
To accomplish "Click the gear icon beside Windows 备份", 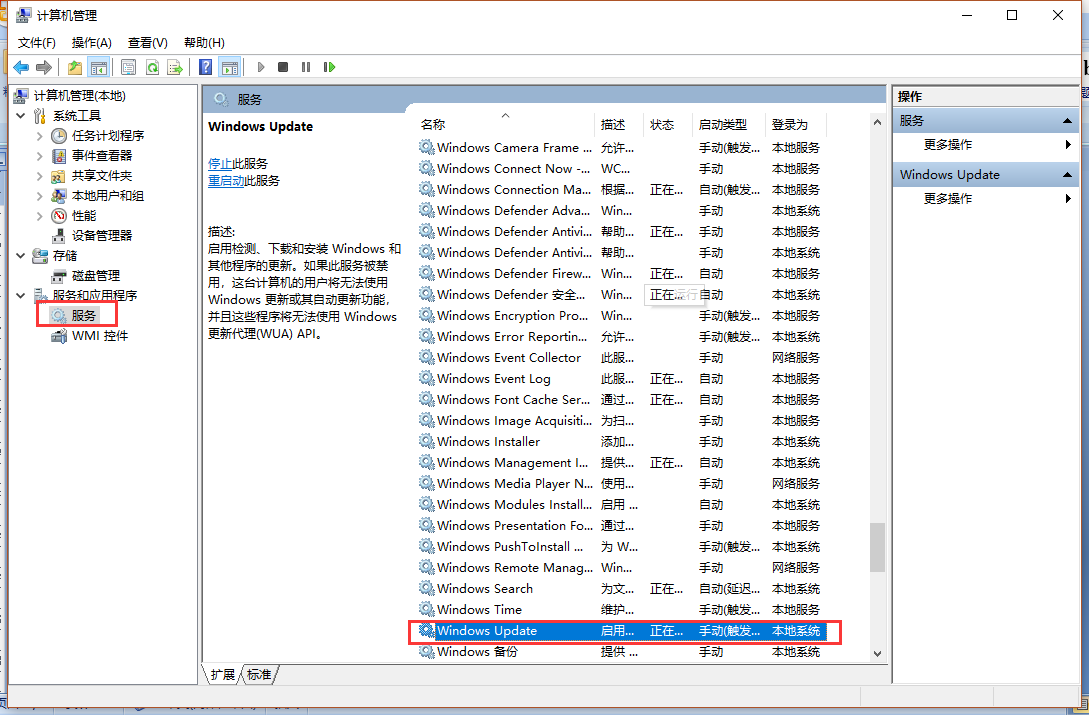I will pyautogui.click(x=426, y=652).
